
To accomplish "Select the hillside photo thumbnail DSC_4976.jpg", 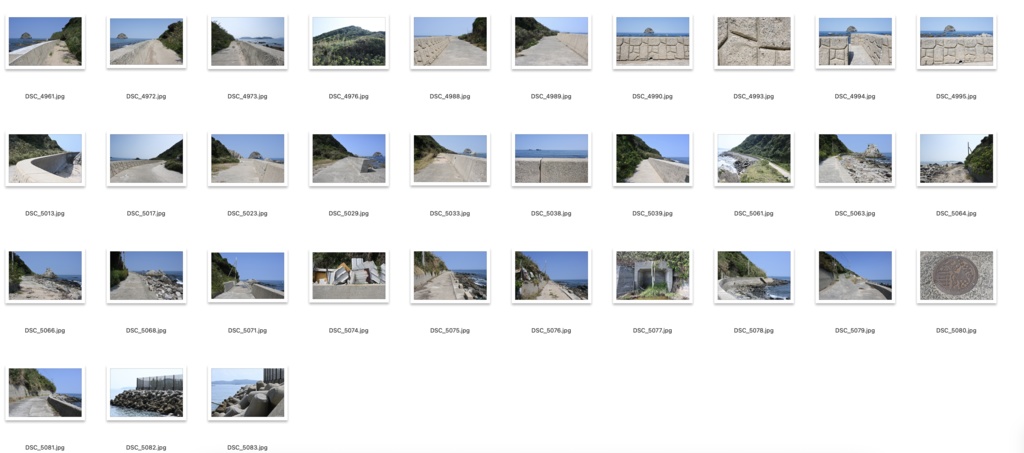I will [x=349, y=42].
